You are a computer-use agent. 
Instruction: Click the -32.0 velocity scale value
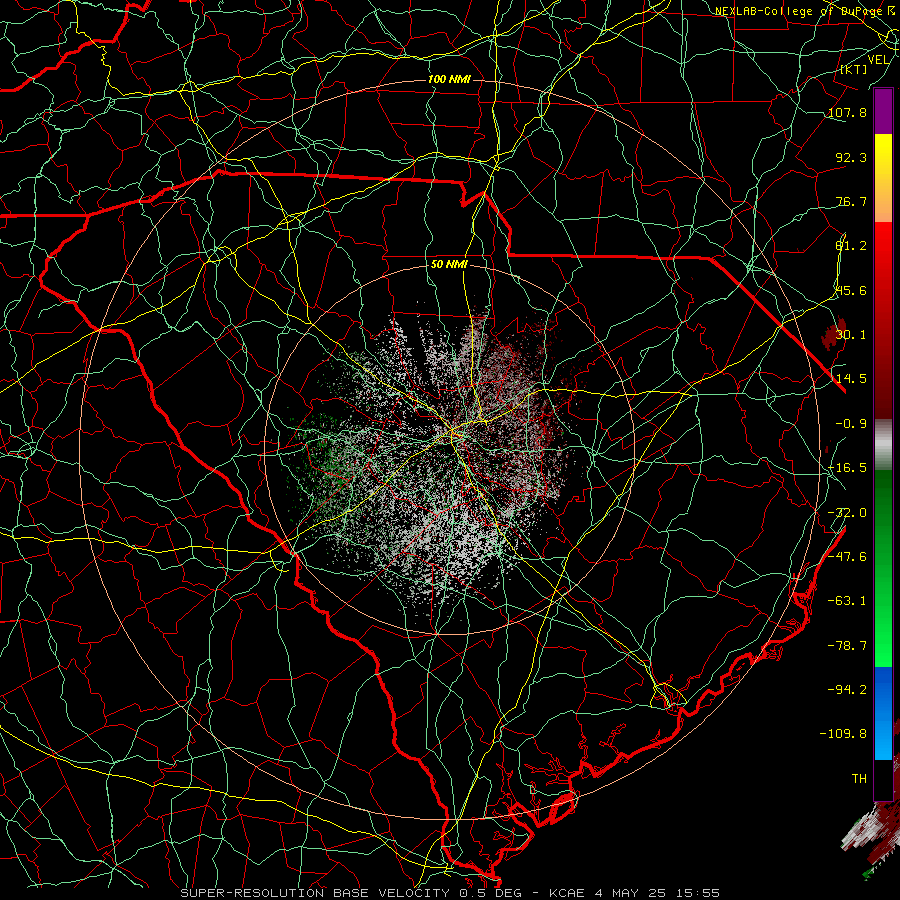coord(847,513)
